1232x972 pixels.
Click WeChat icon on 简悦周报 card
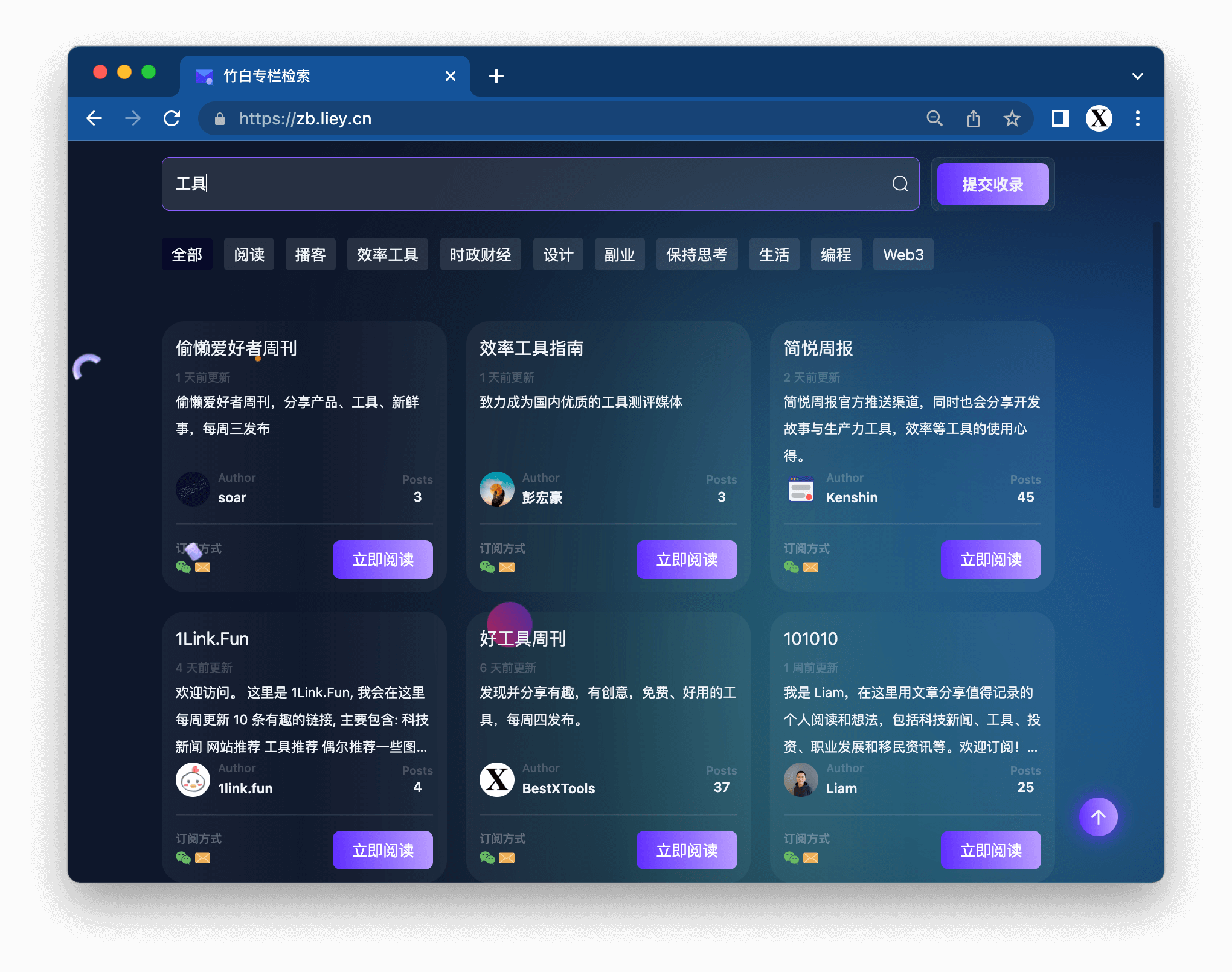[x=791, y=567]
